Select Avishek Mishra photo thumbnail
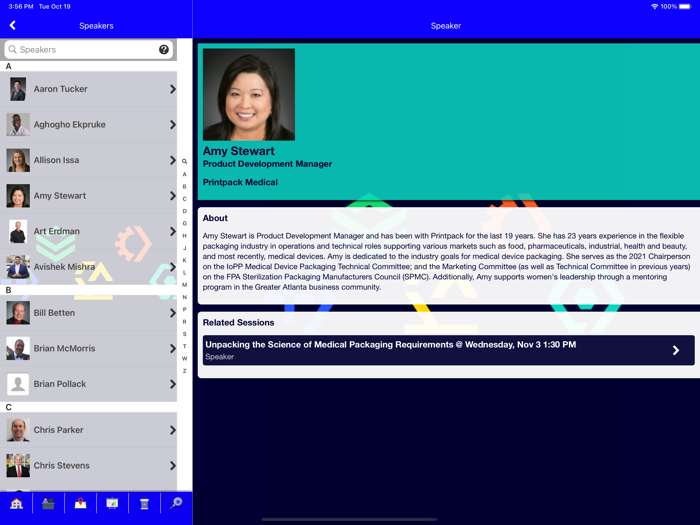This screenshot has width=700, height=525. coord(18,267)
